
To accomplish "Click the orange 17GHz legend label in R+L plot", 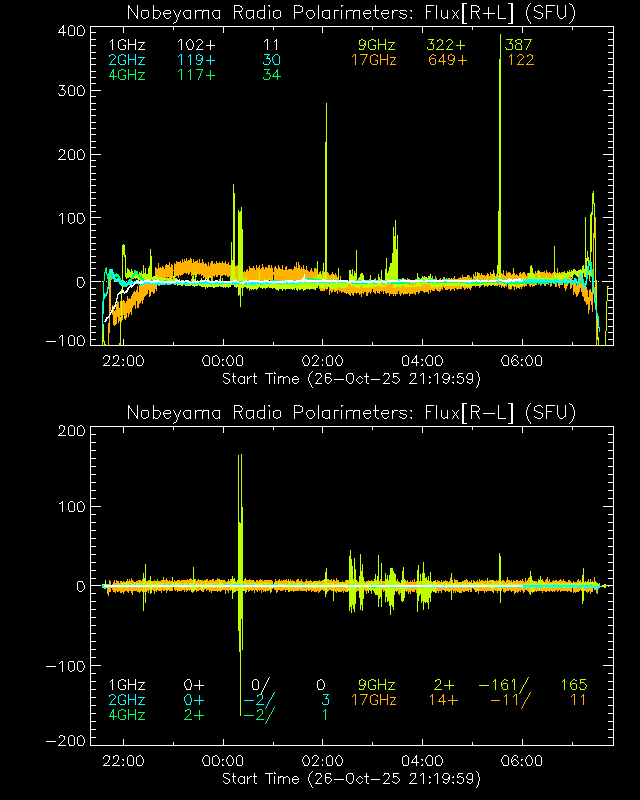I will [373, 60].
